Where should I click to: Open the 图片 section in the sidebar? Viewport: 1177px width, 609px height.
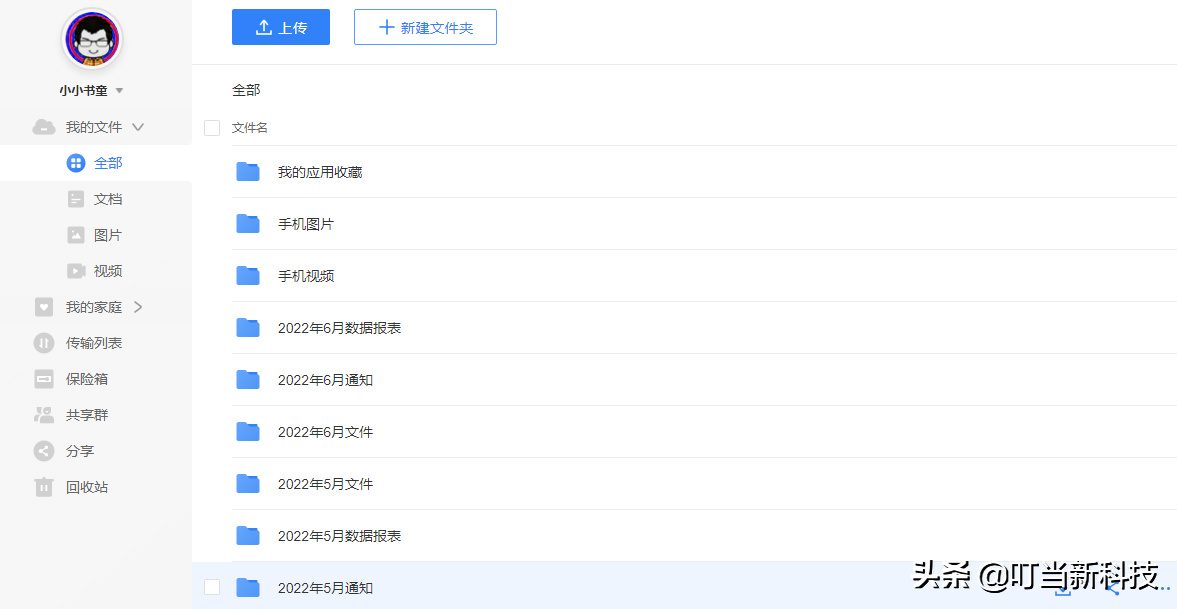point(109,234)
